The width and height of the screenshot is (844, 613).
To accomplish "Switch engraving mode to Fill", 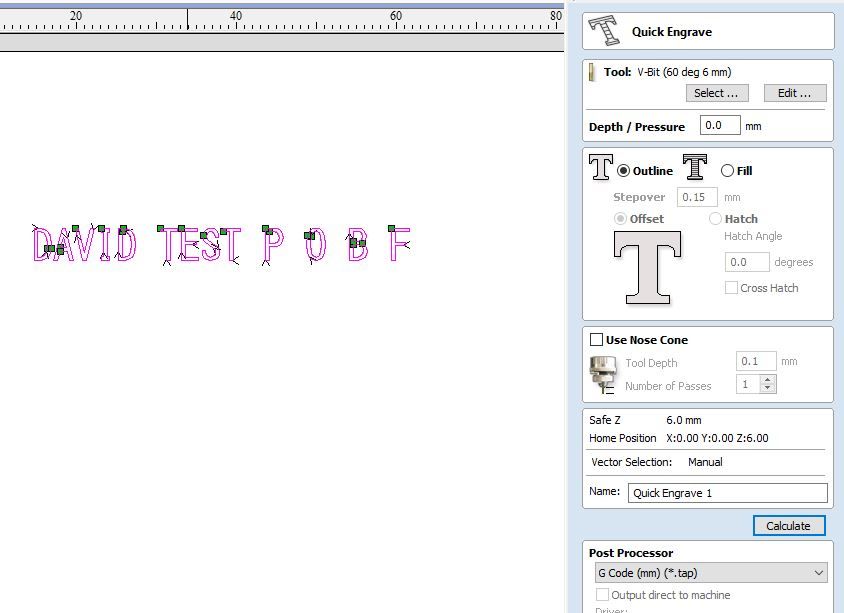I will coord(728,170).
